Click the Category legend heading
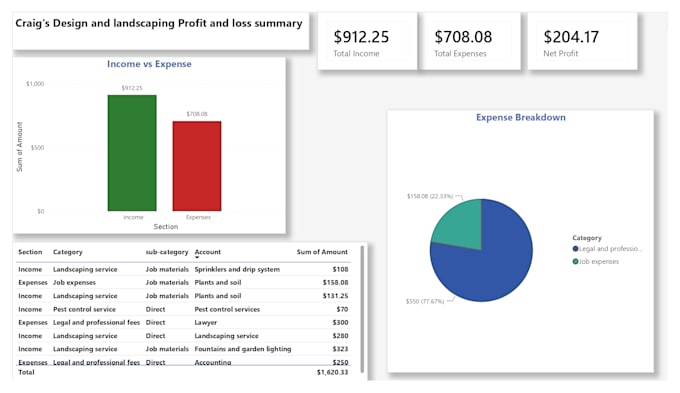The image size is (680, 393). tap(587, 238)
